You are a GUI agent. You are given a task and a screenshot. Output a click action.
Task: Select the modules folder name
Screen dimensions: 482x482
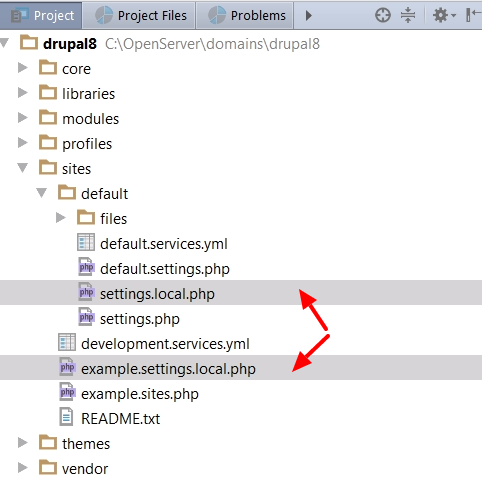pos(90,119)
